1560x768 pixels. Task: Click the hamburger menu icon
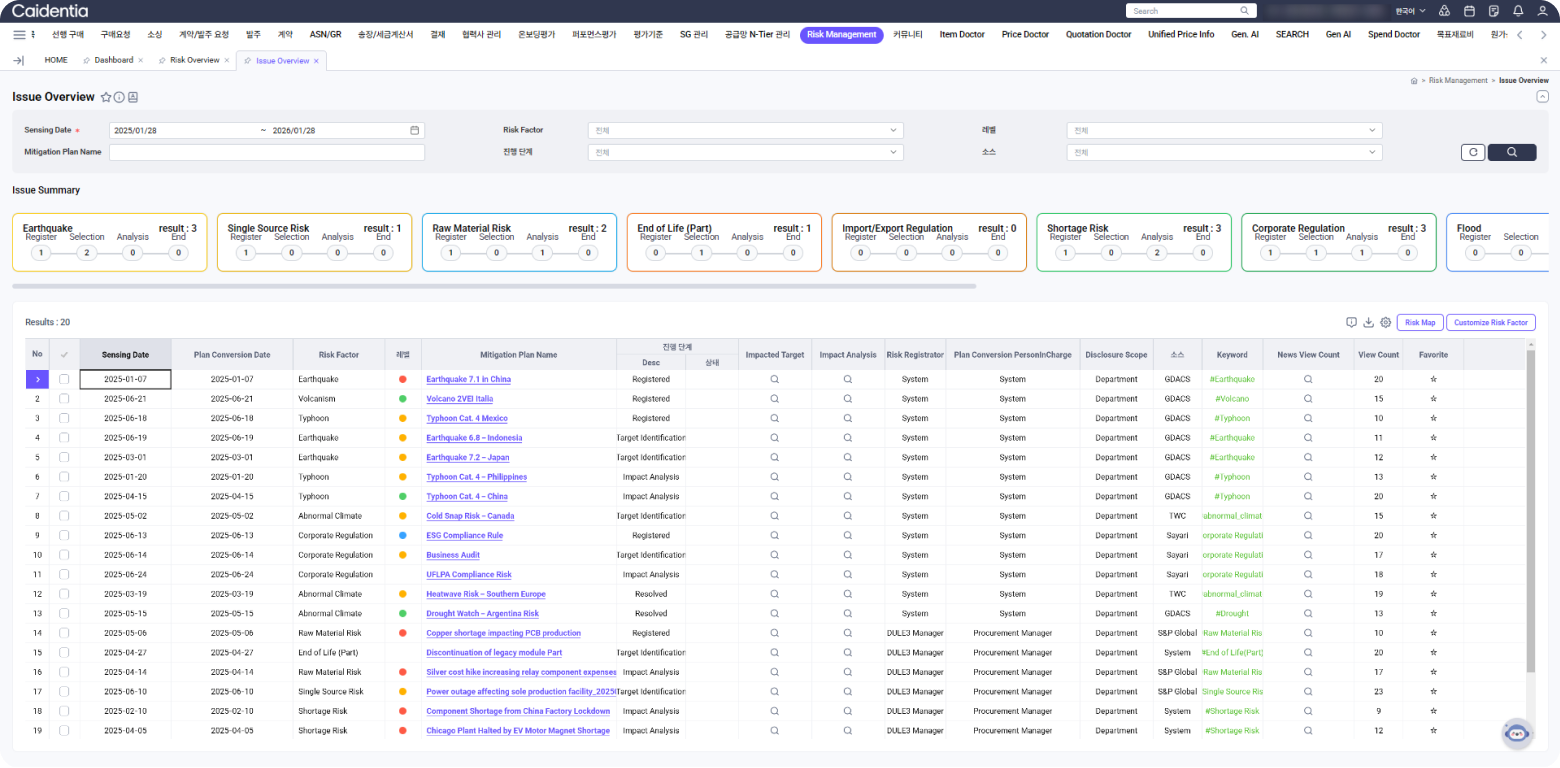pyautogui.click(x=19, y=34)
